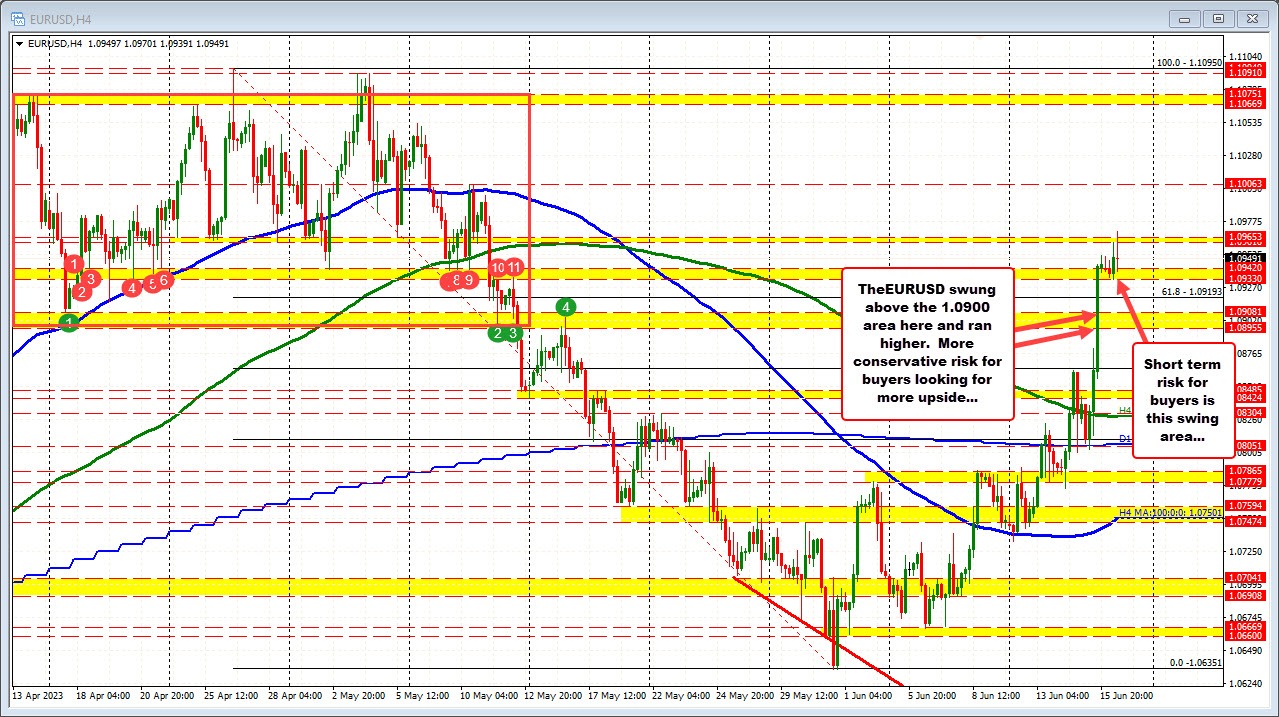Select the "Short term risk for buyers" annotation box
The width and height of the screenshot is (1279, 717).
coord(1182,400)
